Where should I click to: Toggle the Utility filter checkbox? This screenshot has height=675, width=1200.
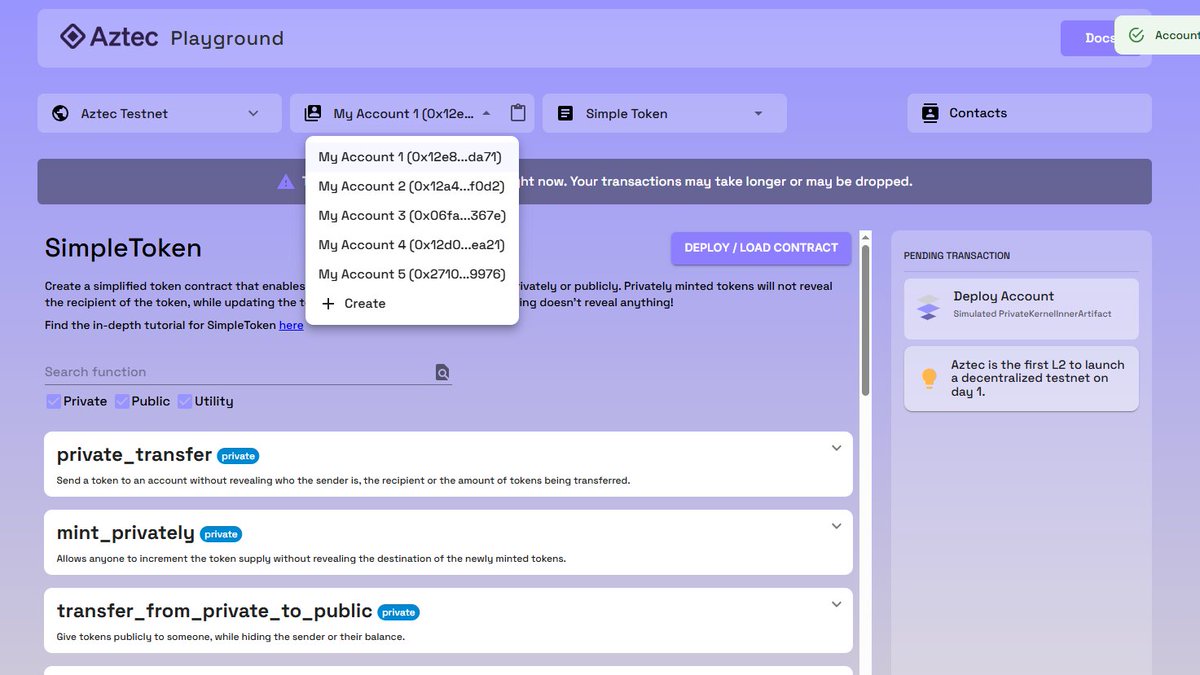click(x=185, y=401)
